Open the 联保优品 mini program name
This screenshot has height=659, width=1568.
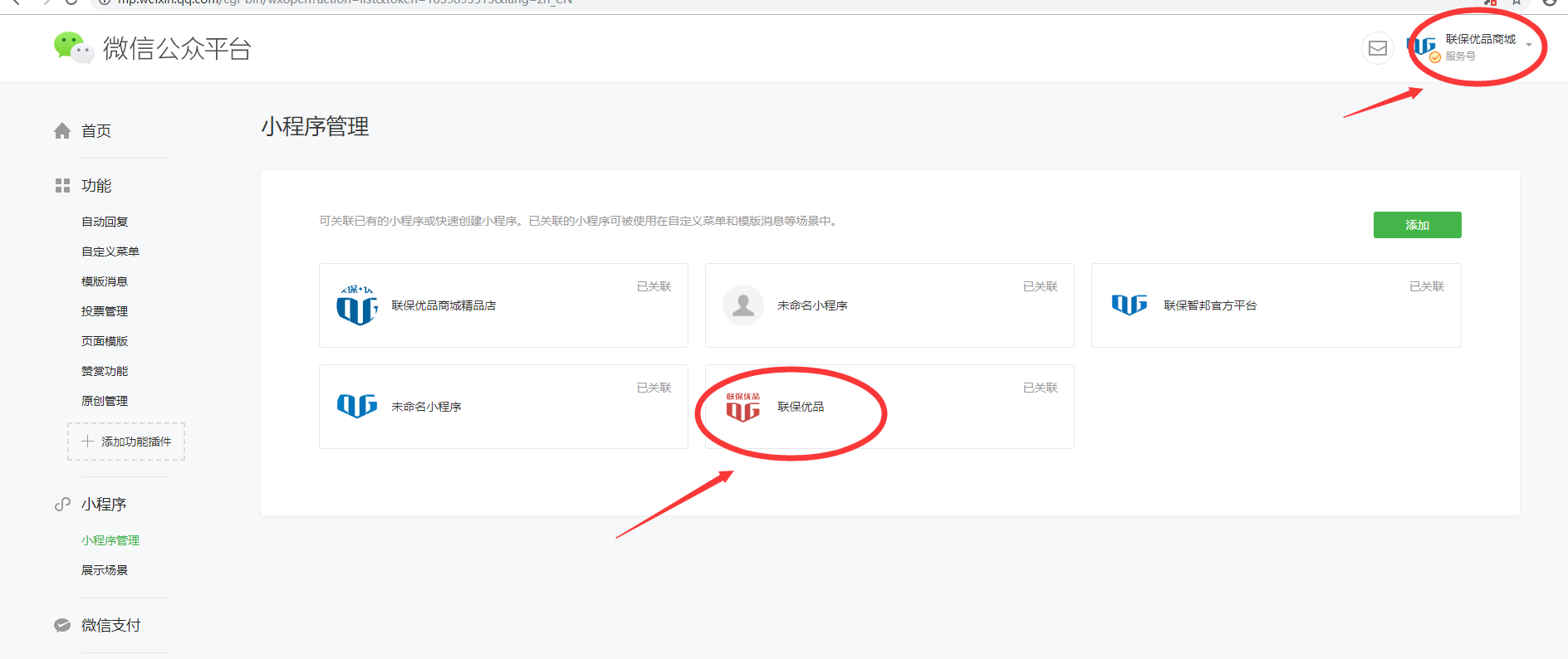tap(801, 407)
